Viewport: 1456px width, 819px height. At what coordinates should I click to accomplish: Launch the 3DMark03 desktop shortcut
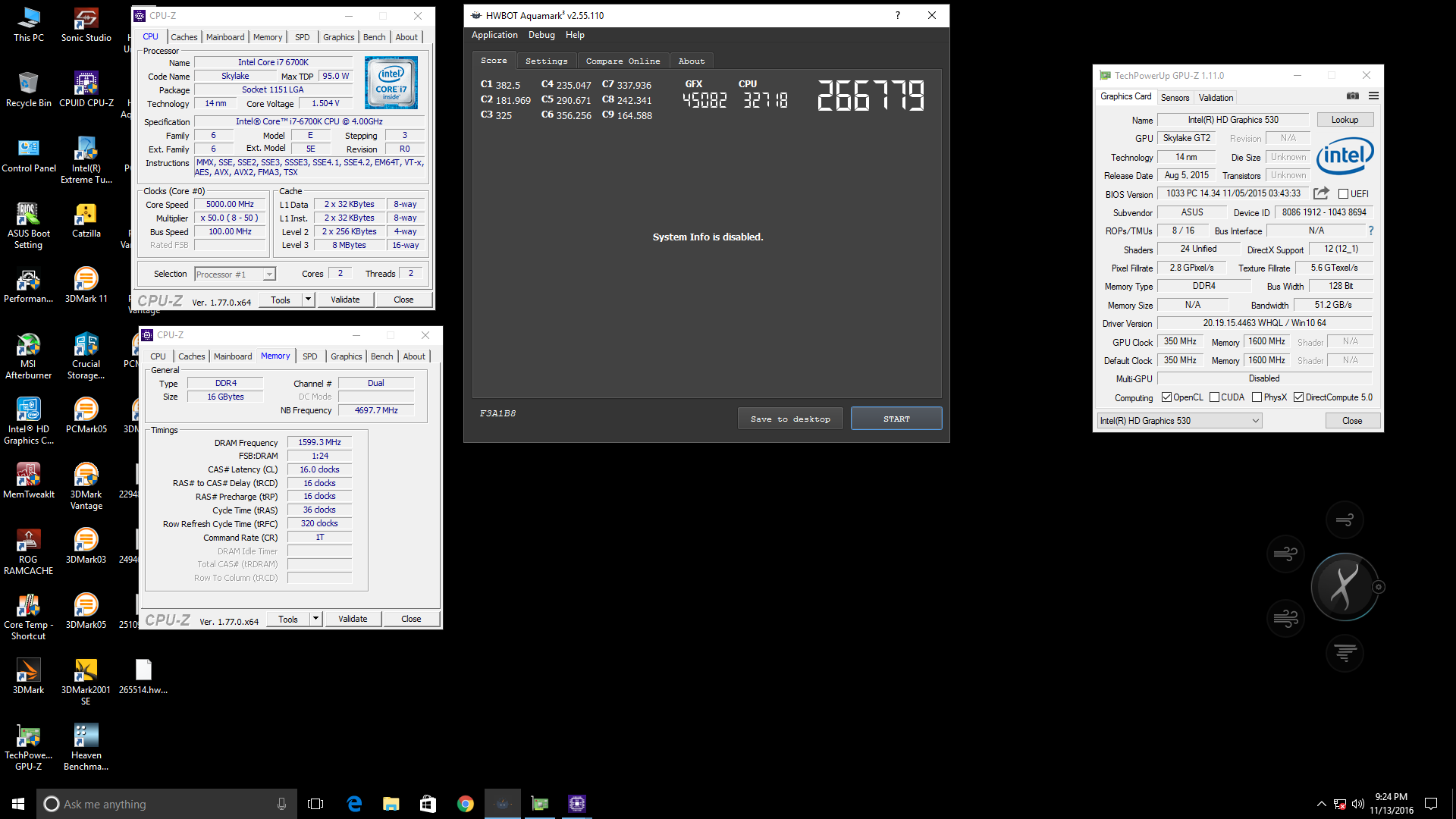click(86, 546)
